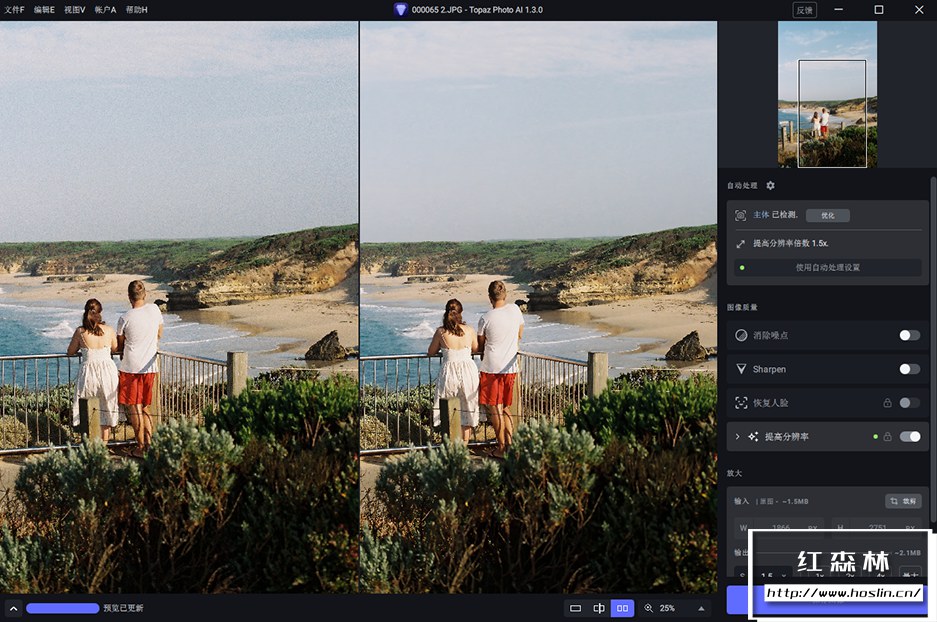Select the single image view icon
Image resolution: width=937 pixels, height=622 pixels.
point(575,608)
